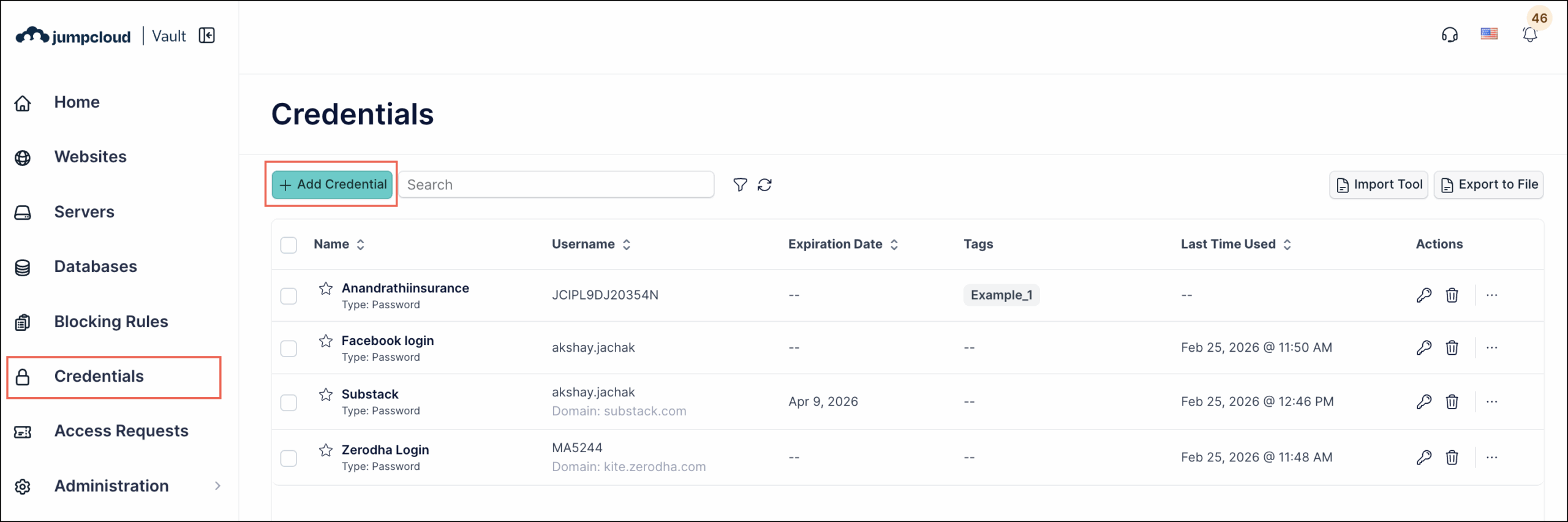1568x522 pixels.
Task: Open more options for Substack
Action: pyautogui.click(x=1491, y=402)
